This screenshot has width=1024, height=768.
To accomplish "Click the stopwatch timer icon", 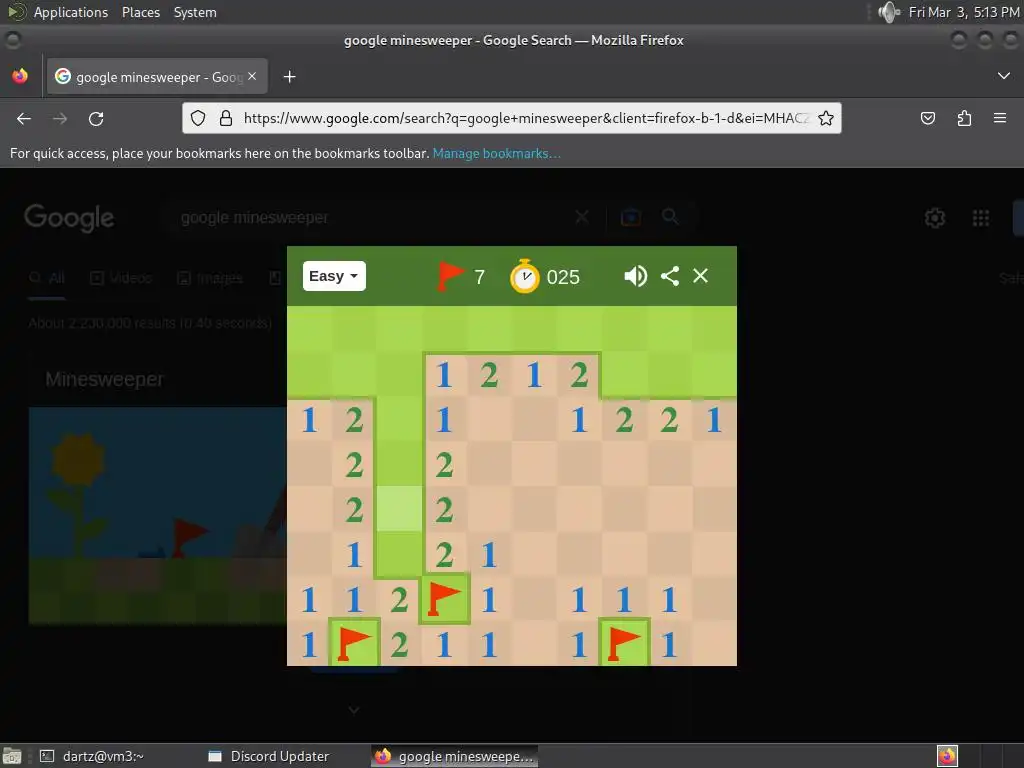I will coord(524,276).
